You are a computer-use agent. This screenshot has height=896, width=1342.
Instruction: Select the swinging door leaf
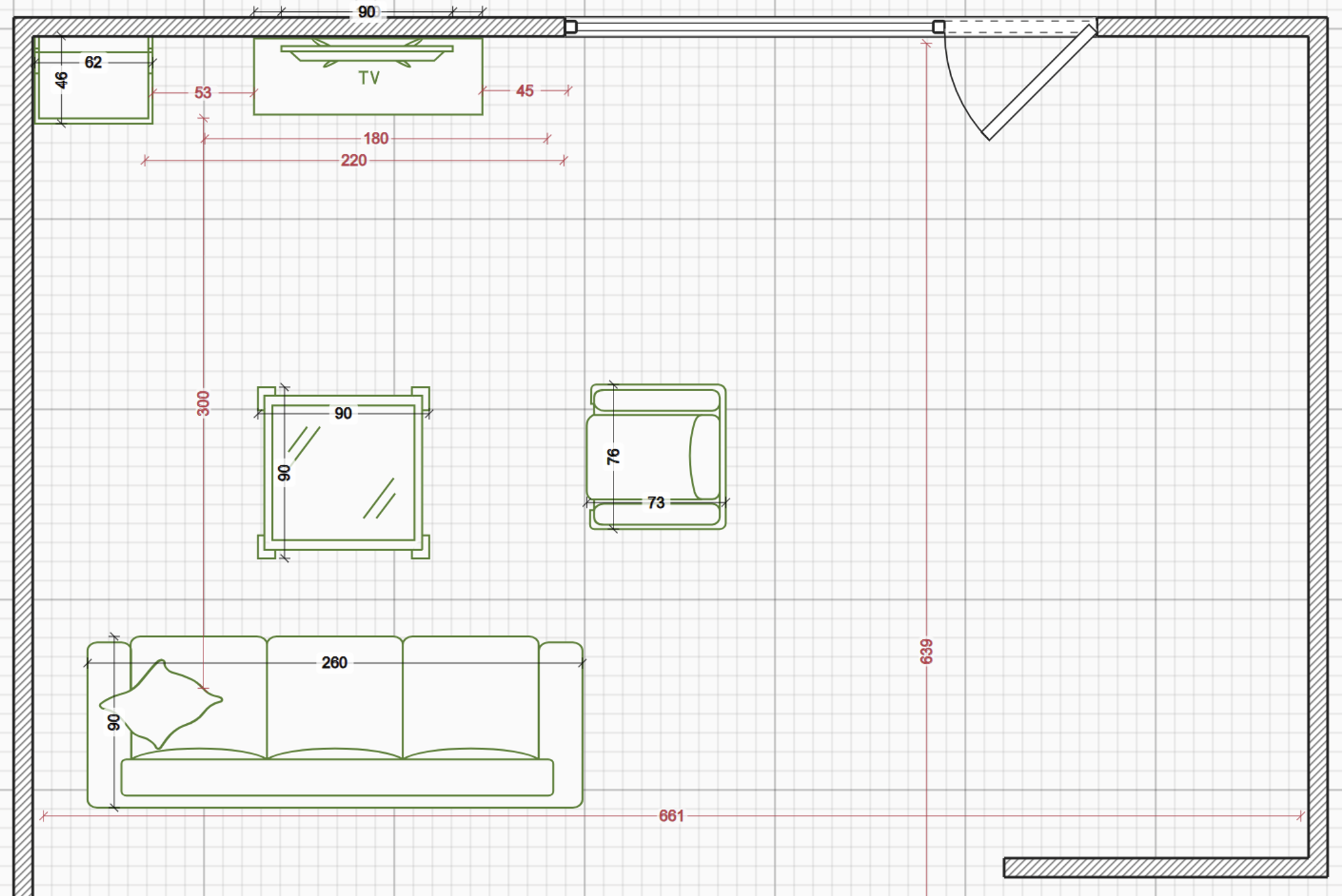[x=1039, y=83]
